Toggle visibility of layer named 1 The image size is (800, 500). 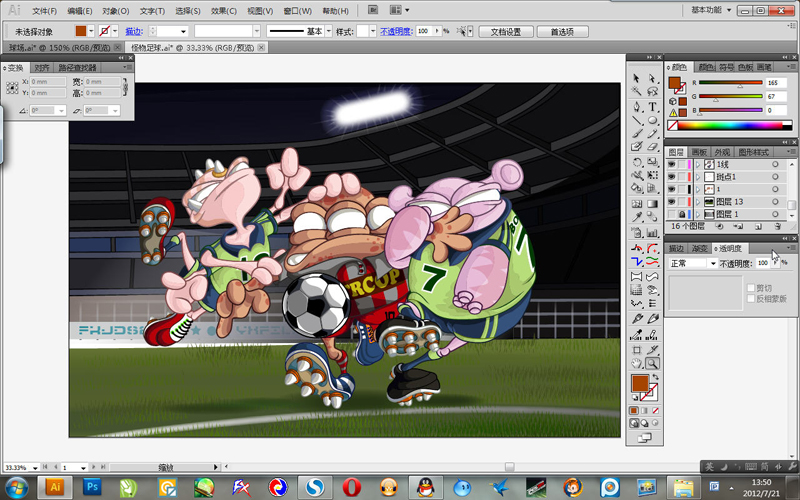coord(671,189)
